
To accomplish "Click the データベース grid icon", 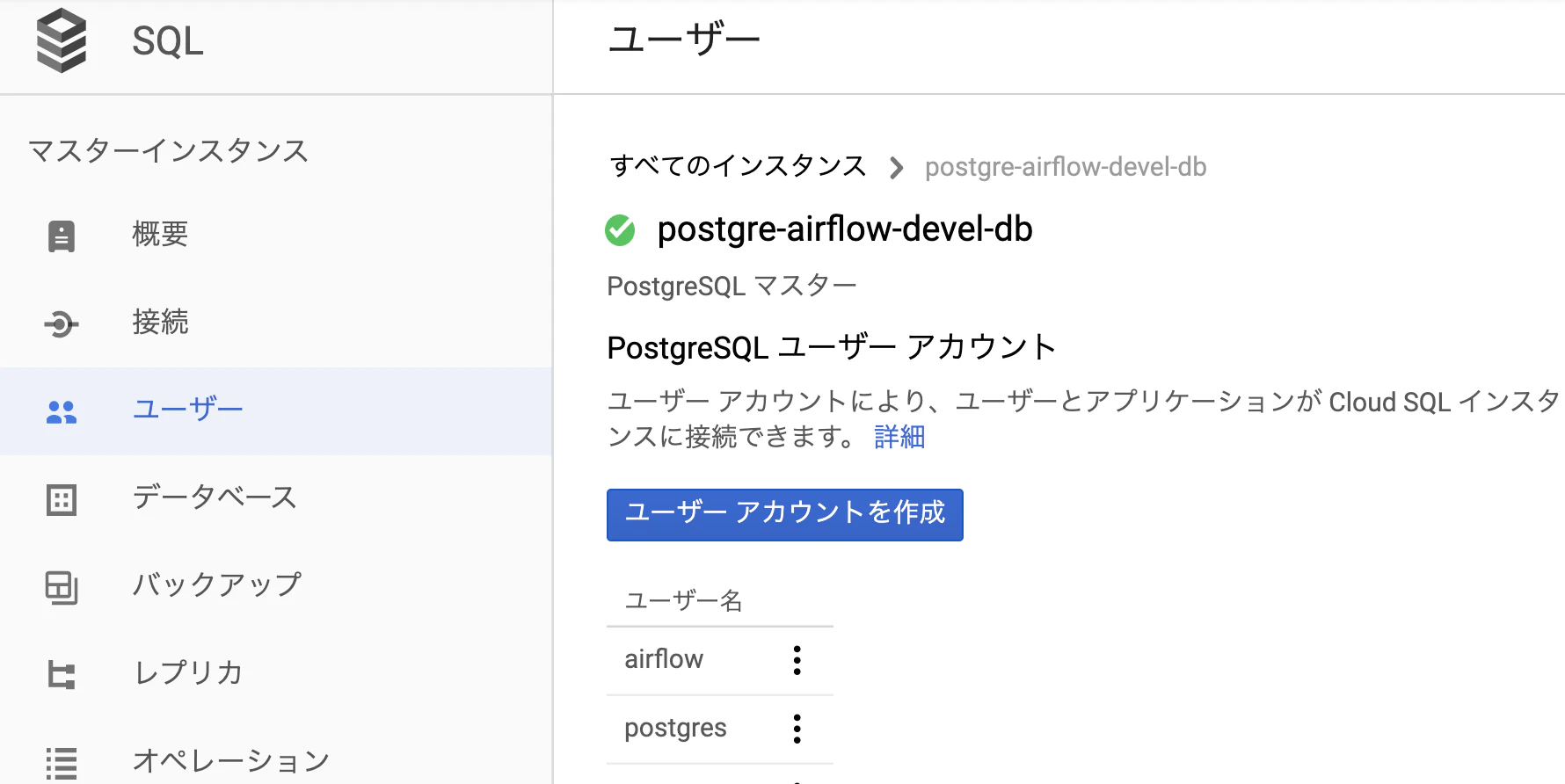I will click(62, 499).
